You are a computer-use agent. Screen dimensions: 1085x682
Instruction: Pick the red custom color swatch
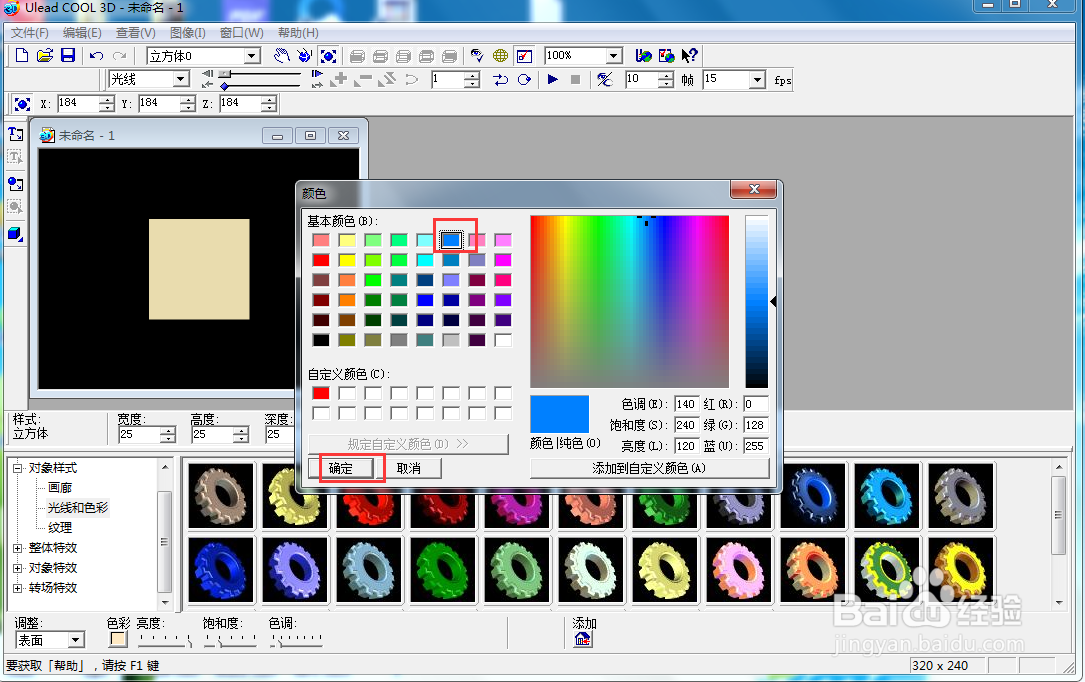point(321,393)
